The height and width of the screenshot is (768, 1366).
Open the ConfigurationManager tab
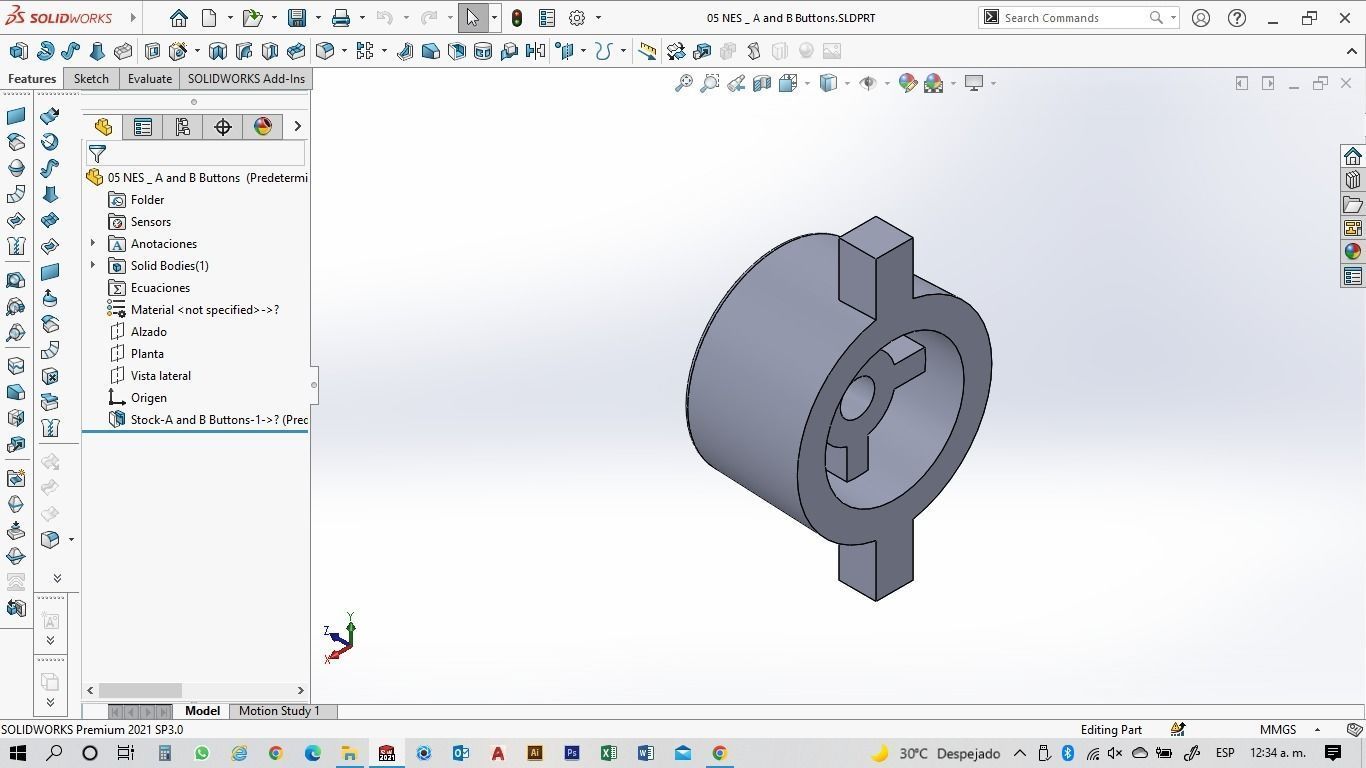(x=183, y=126)
